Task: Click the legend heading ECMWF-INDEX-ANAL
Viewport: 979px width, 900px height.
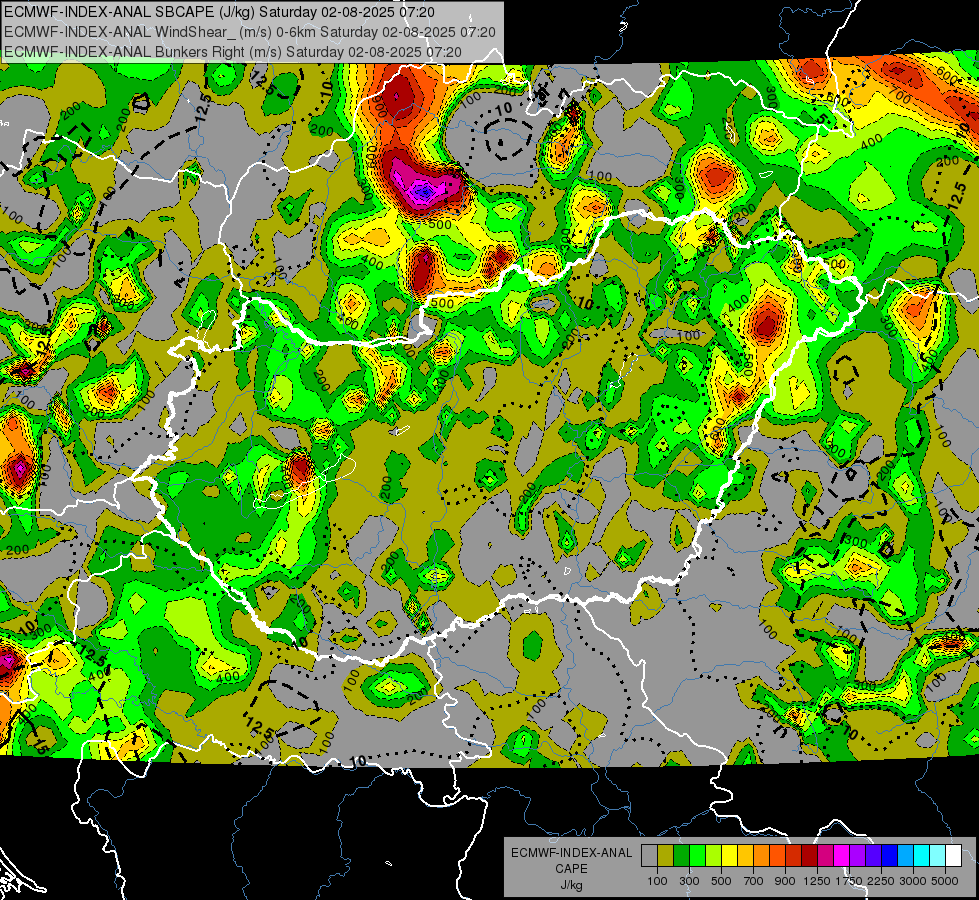Action: [571, 853]
